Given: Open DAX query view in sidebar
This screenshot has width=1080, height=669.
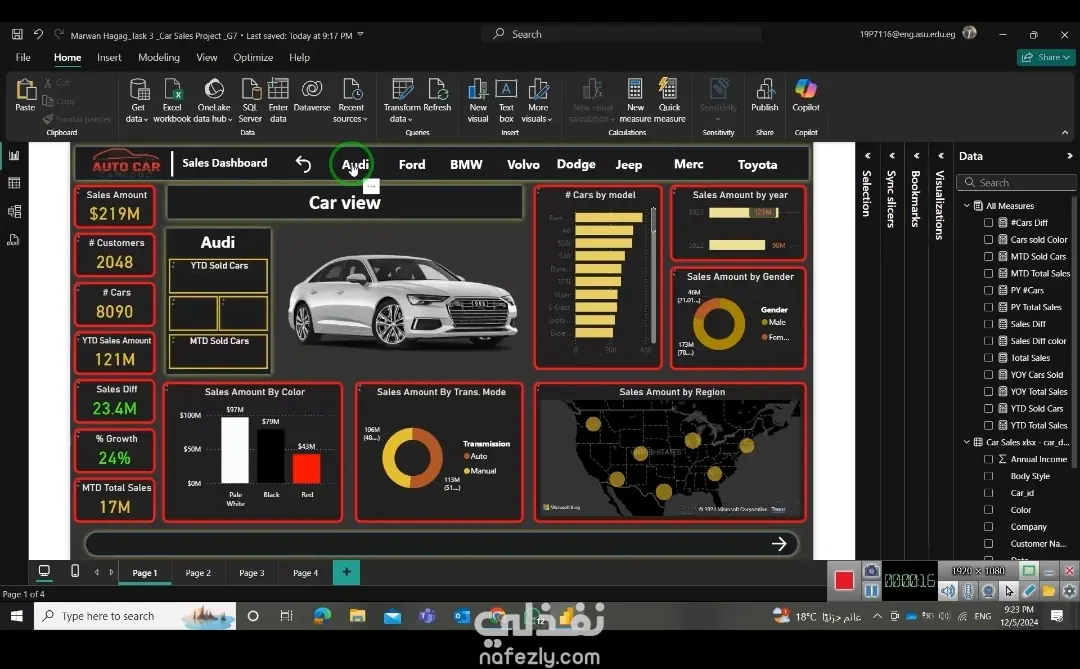Looking at the screenshot, I should pyautogui.click(x=14, y=240).
